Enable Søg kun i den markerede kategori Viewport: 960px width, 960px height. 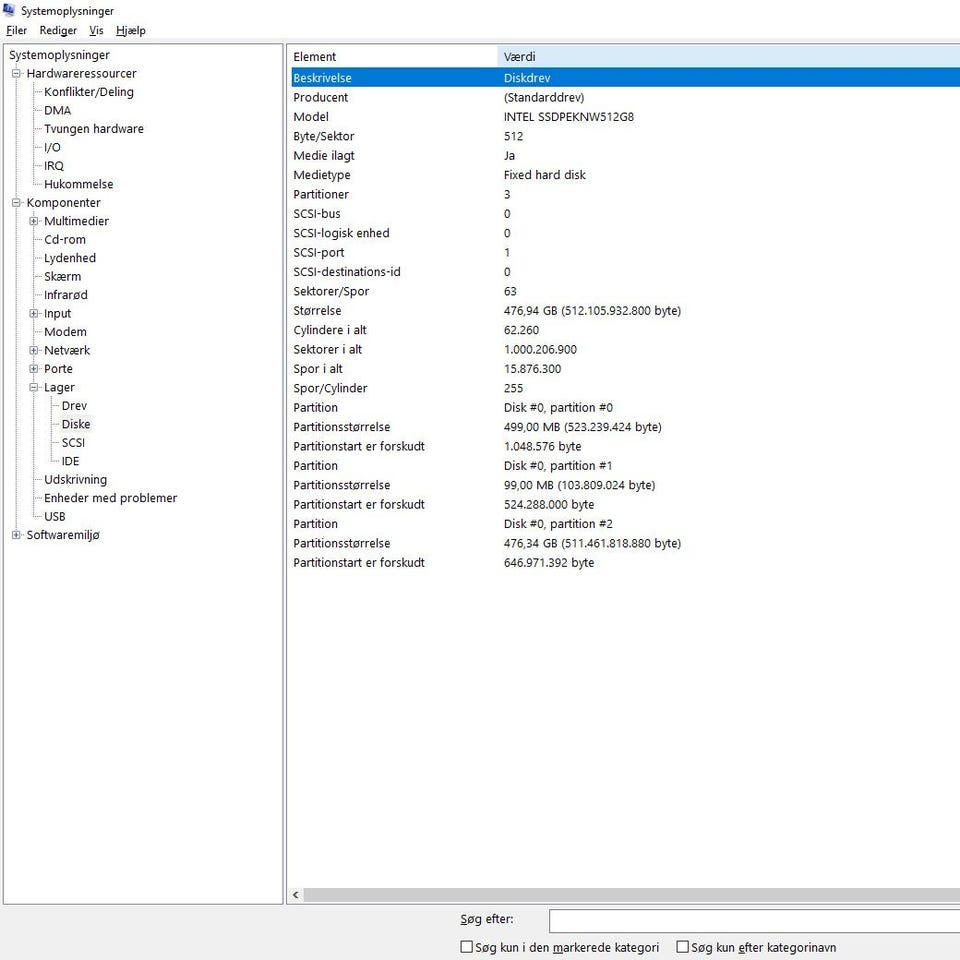click(x=466, y=947)
